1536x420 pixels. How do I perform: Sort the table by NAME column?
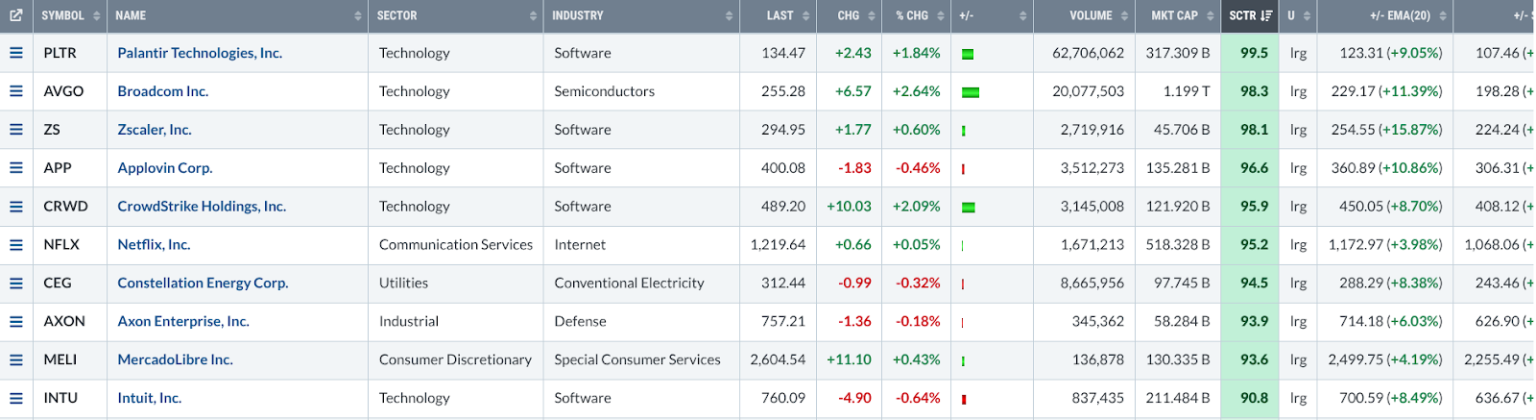238,16
